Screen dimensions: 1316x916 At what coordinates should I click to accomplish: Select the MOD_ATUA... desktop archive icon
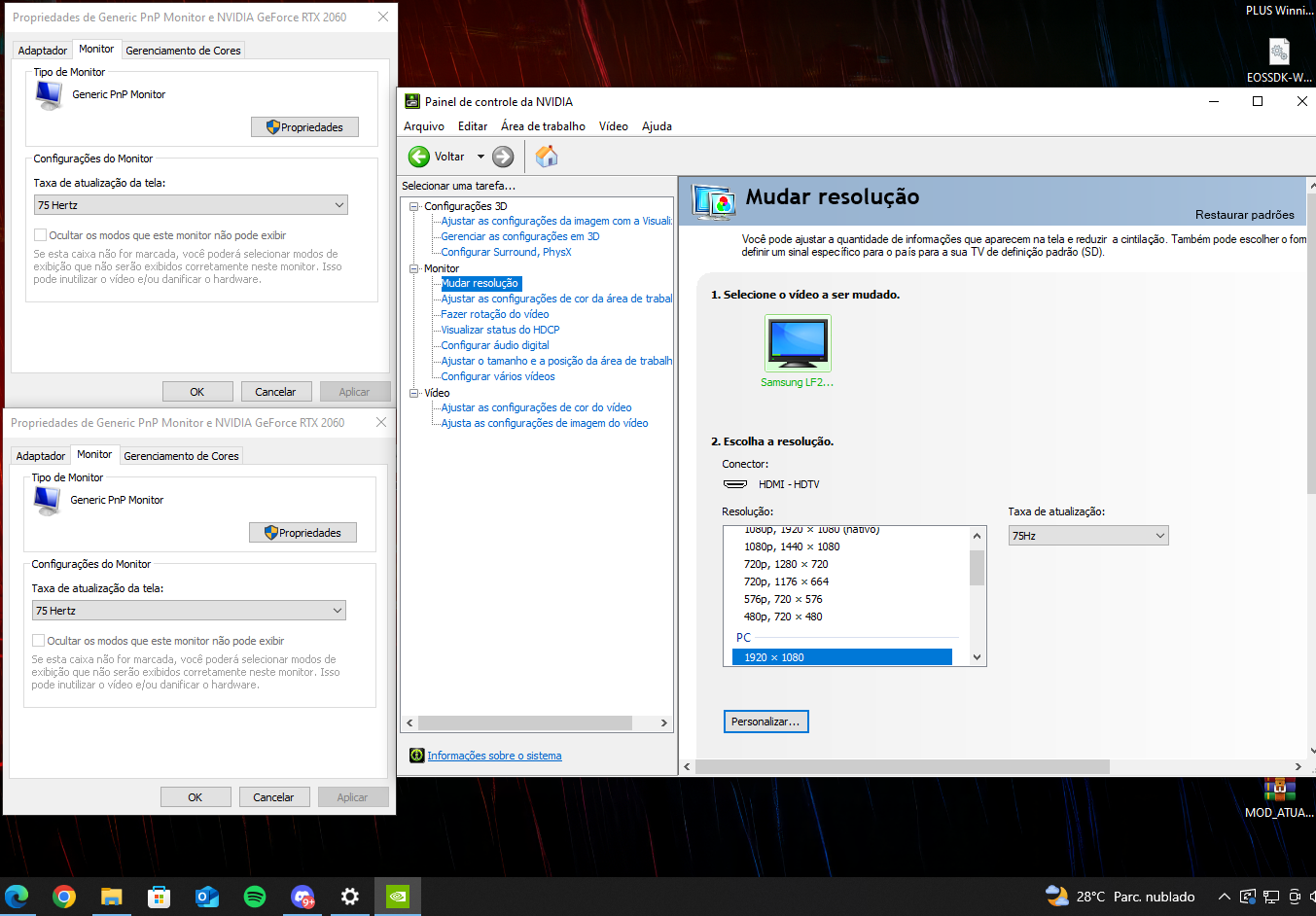pyautogui.click(x=1279, y=789)
